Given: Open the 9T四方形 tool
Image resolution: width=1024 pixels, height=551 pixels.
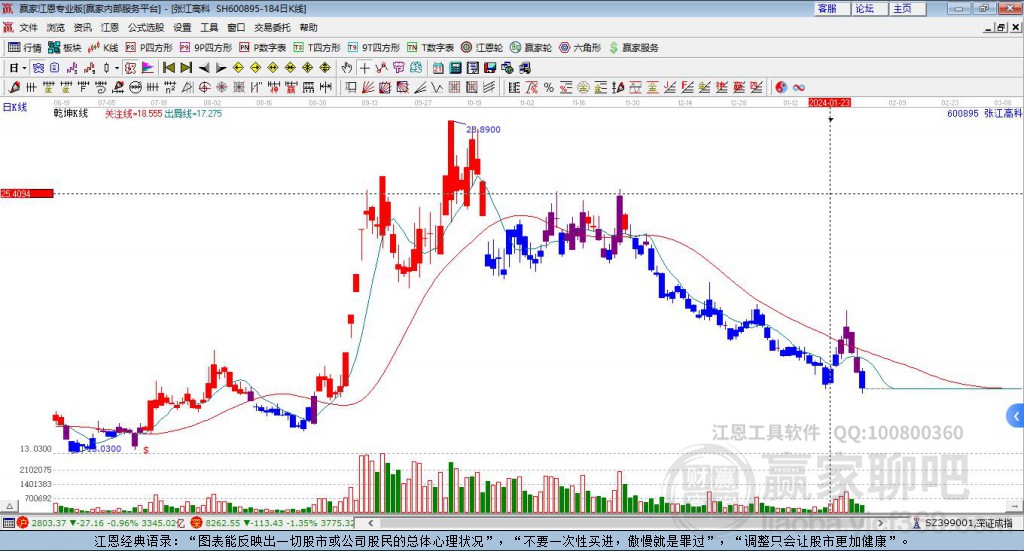Looking at the screenshot, I should 374,48.
